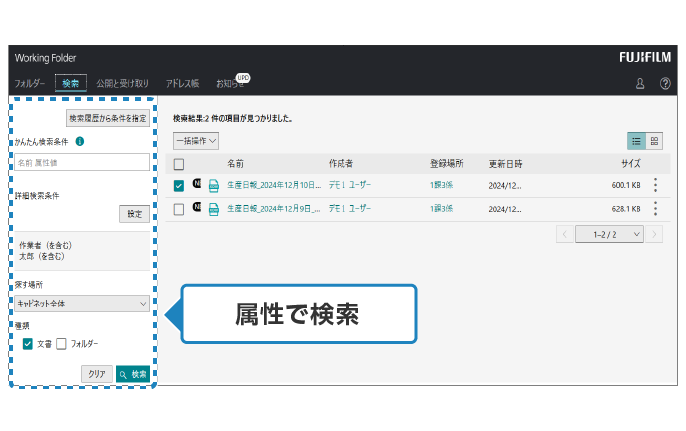Click 検索履歴から条件を指定 button

[108, 118]
